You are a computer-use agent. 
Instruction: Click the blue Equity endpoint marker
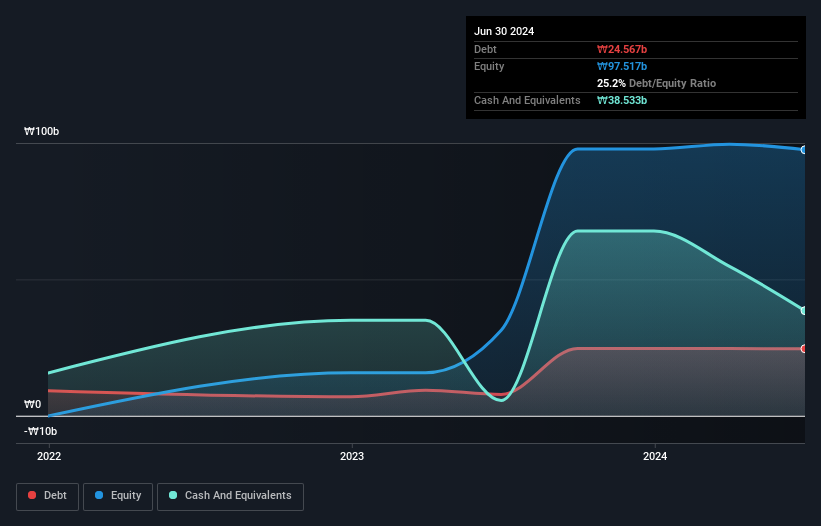tap(804, 150)
